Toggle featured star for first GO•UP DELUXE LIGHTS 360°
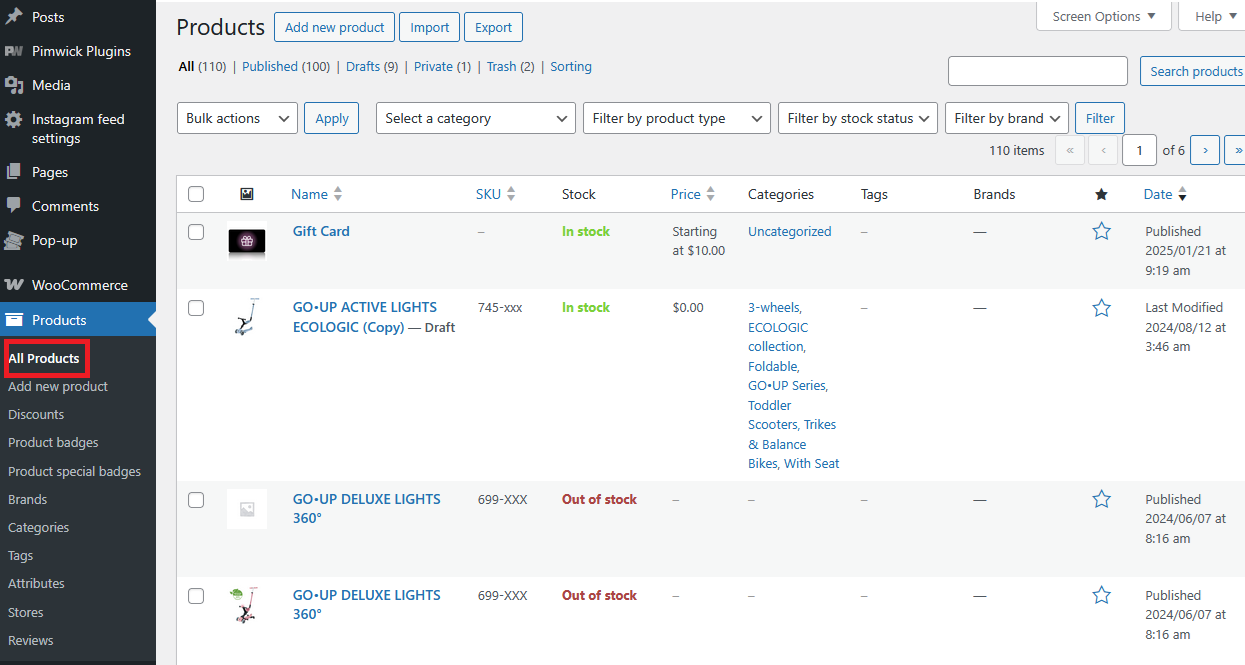This screenshot has height=665, width=1245. 1102,499
